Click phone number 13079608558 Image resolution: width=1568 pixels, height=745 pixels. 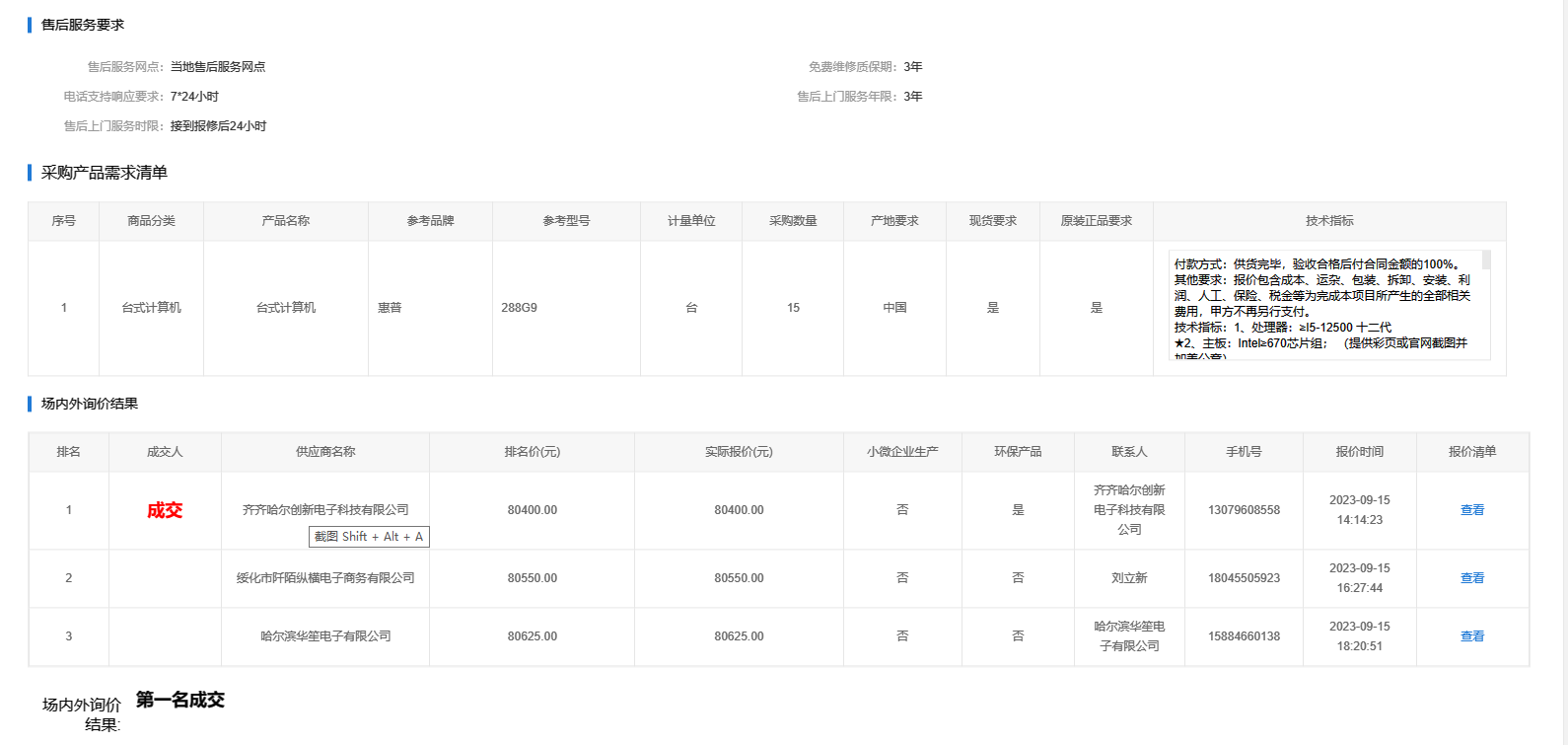[1244, 510]
